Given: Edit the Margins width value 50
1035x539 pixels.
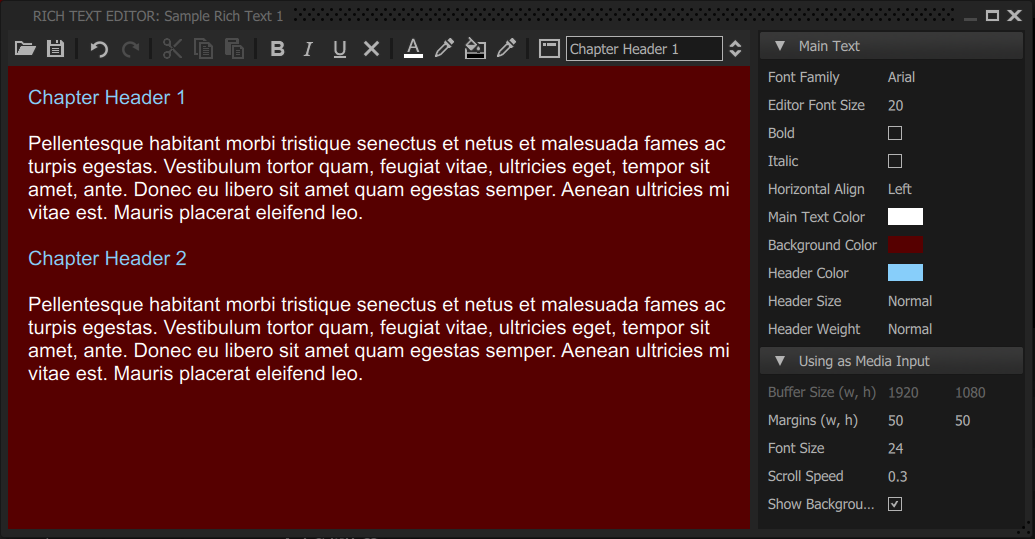Looking at the screenshot, I should click(896, 421).
